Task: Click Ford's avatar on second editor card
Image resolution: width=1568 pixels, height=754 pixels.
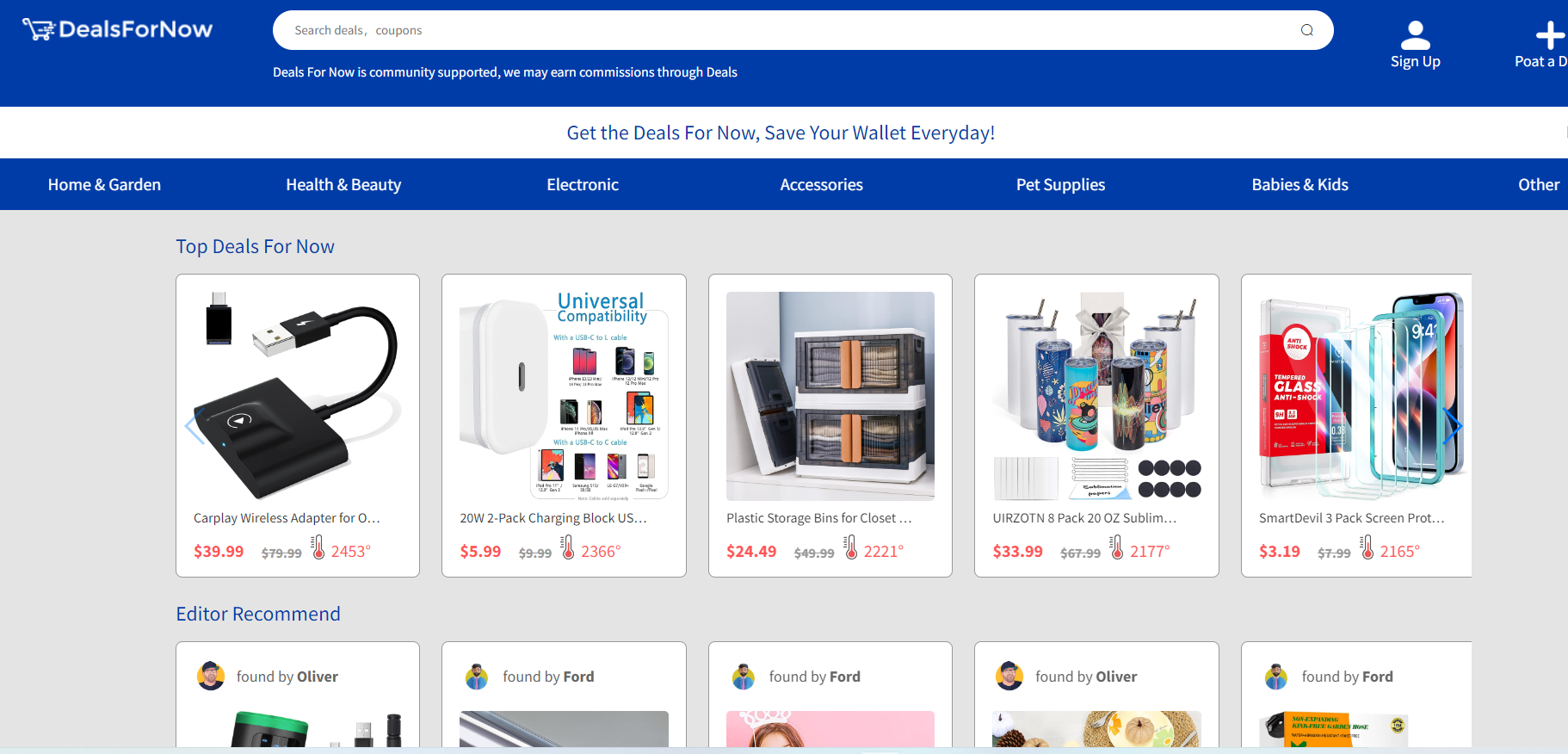Action: 477,677
